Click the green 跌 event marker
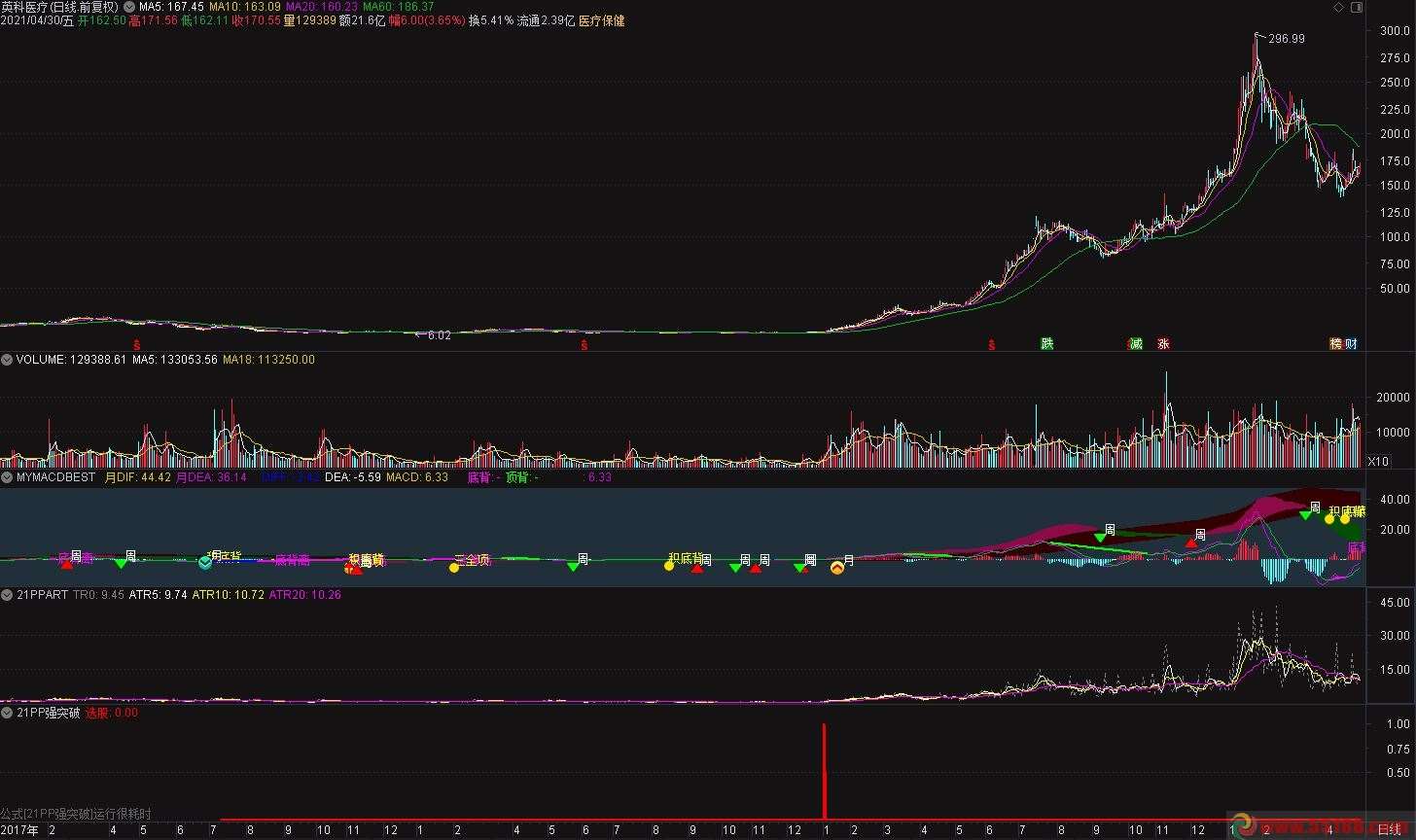The width and height of the screenshot is (1416, 840). click(x=1046, y=343)
